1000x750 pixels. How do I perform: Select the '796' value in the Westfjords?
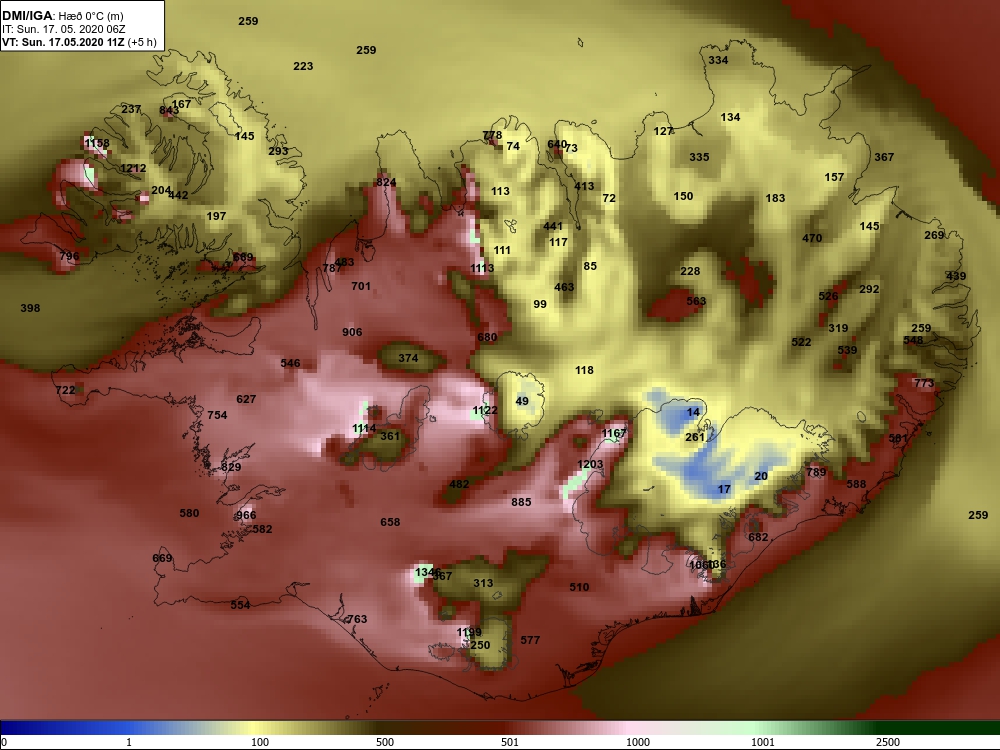[x=69, y=256]
